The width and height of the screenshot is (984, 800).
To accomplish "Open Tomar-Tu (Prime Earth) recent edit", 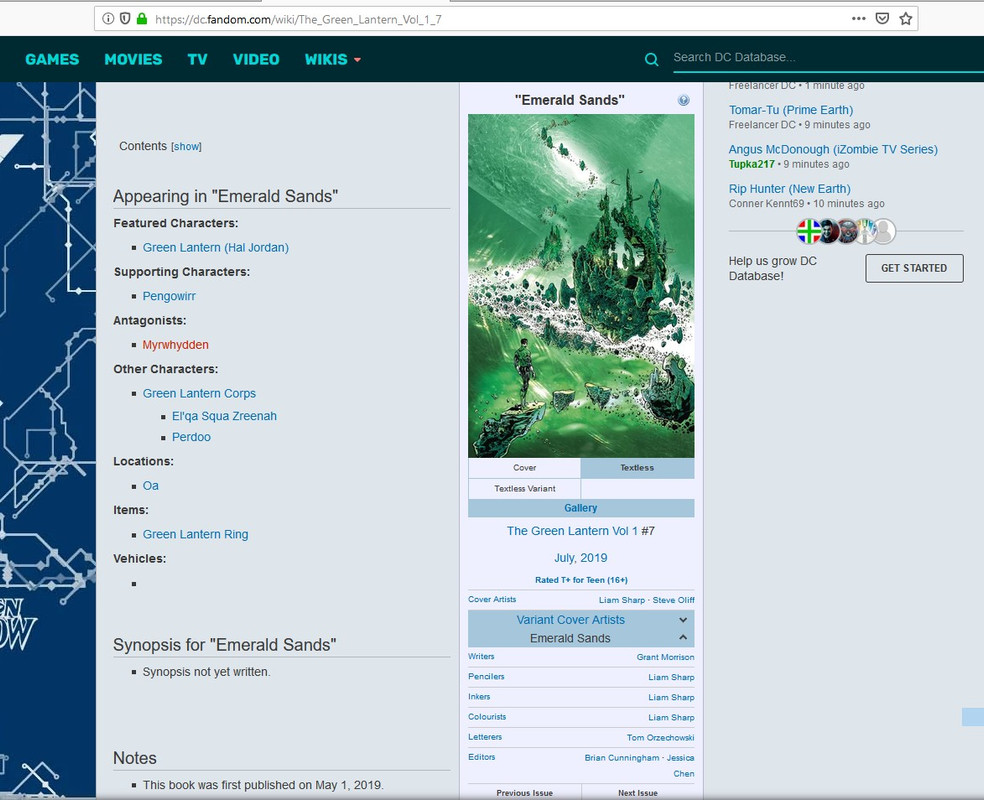I will click(x=791, y=110).
